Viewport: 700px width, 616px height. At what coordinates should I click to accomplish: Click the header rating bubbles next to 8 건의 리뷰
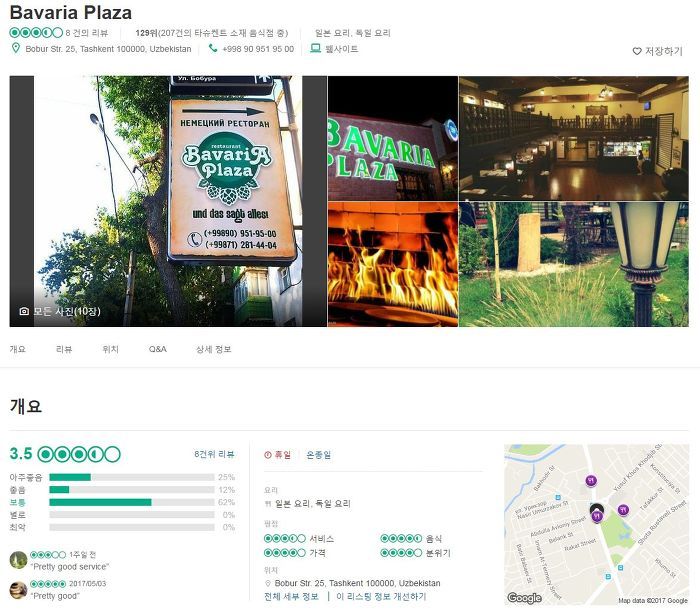(36, 33)
